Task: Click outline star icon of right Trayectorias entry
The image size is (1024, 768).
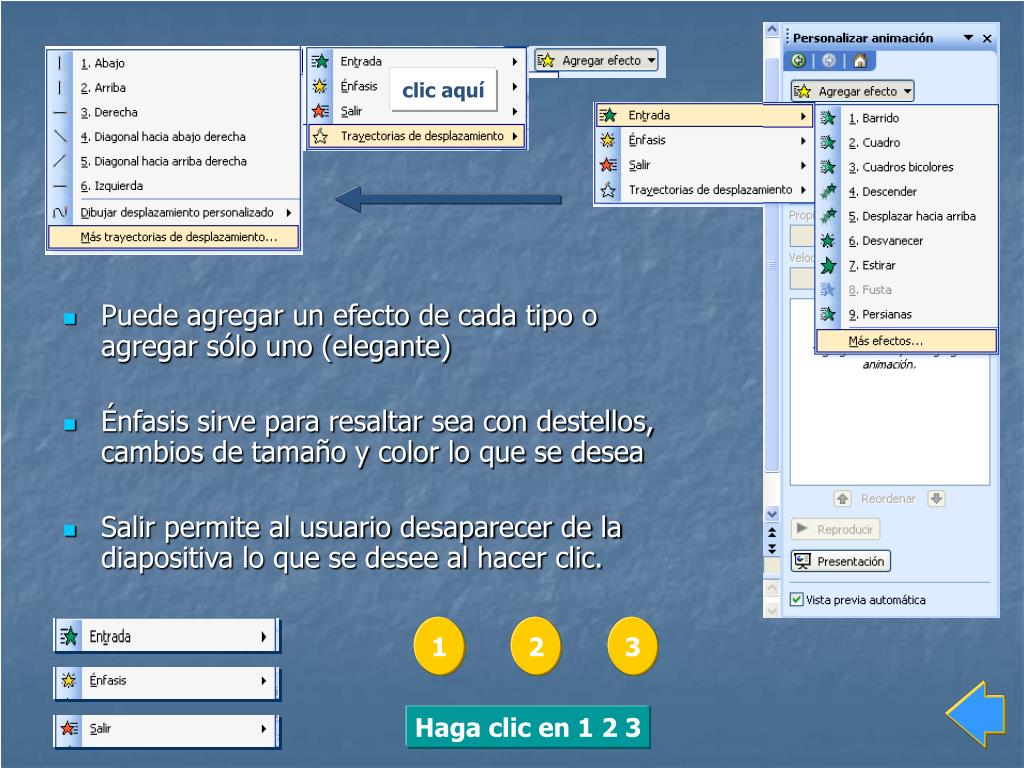Action: 608,190
